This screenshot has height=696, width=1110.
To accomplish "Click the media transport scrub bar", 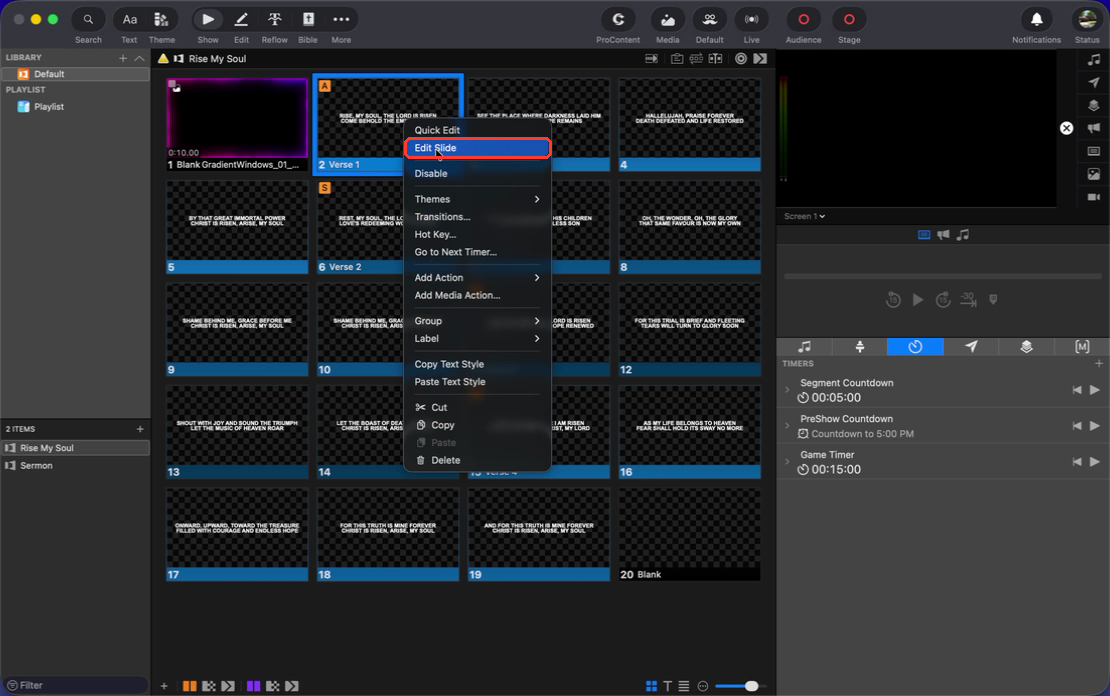I will (x=942, y=276).
